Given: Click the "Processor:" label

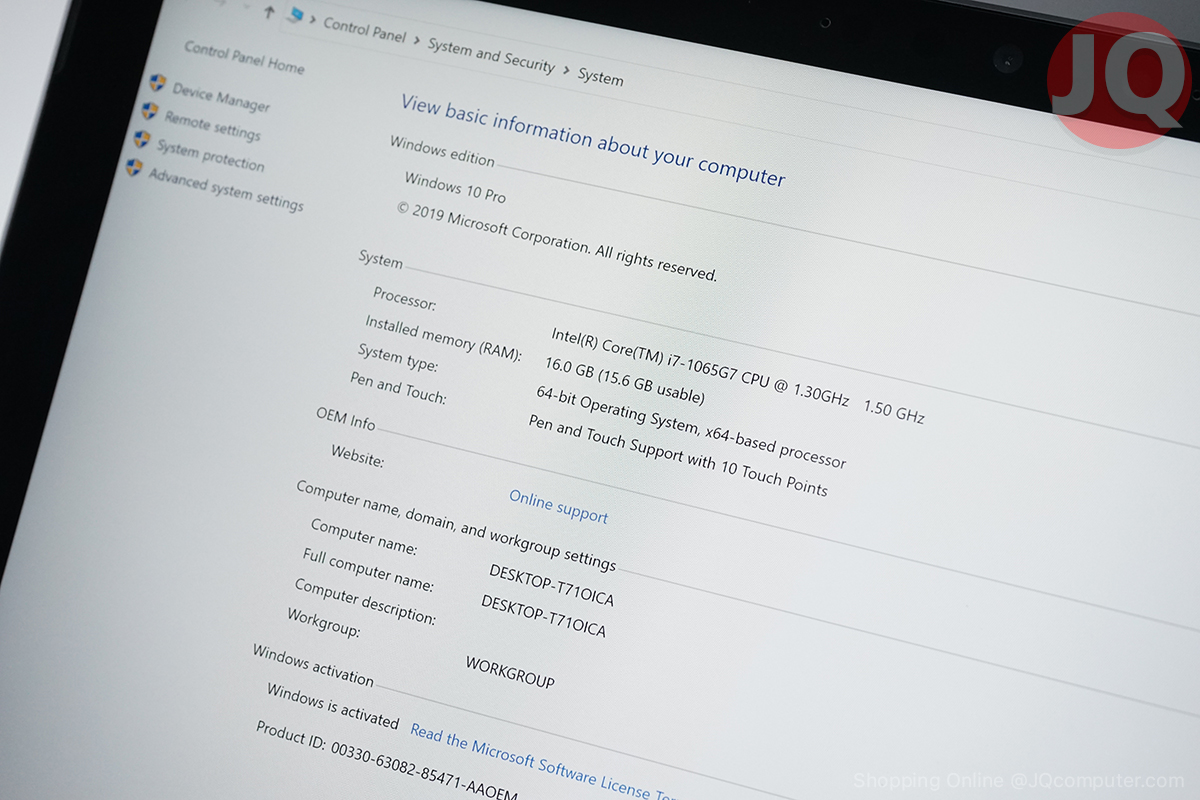Looking at the screenshot, I should tap(404, 298).
